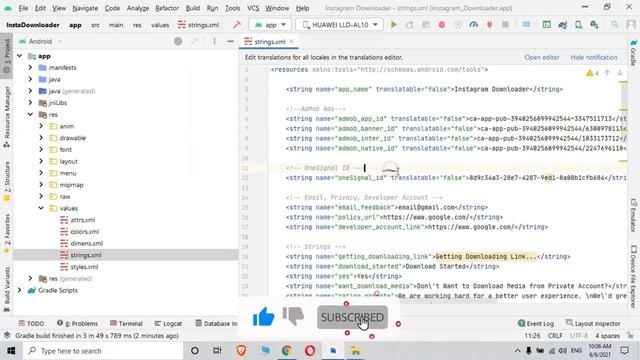Open the Structure side tab

tap(7, 182)
